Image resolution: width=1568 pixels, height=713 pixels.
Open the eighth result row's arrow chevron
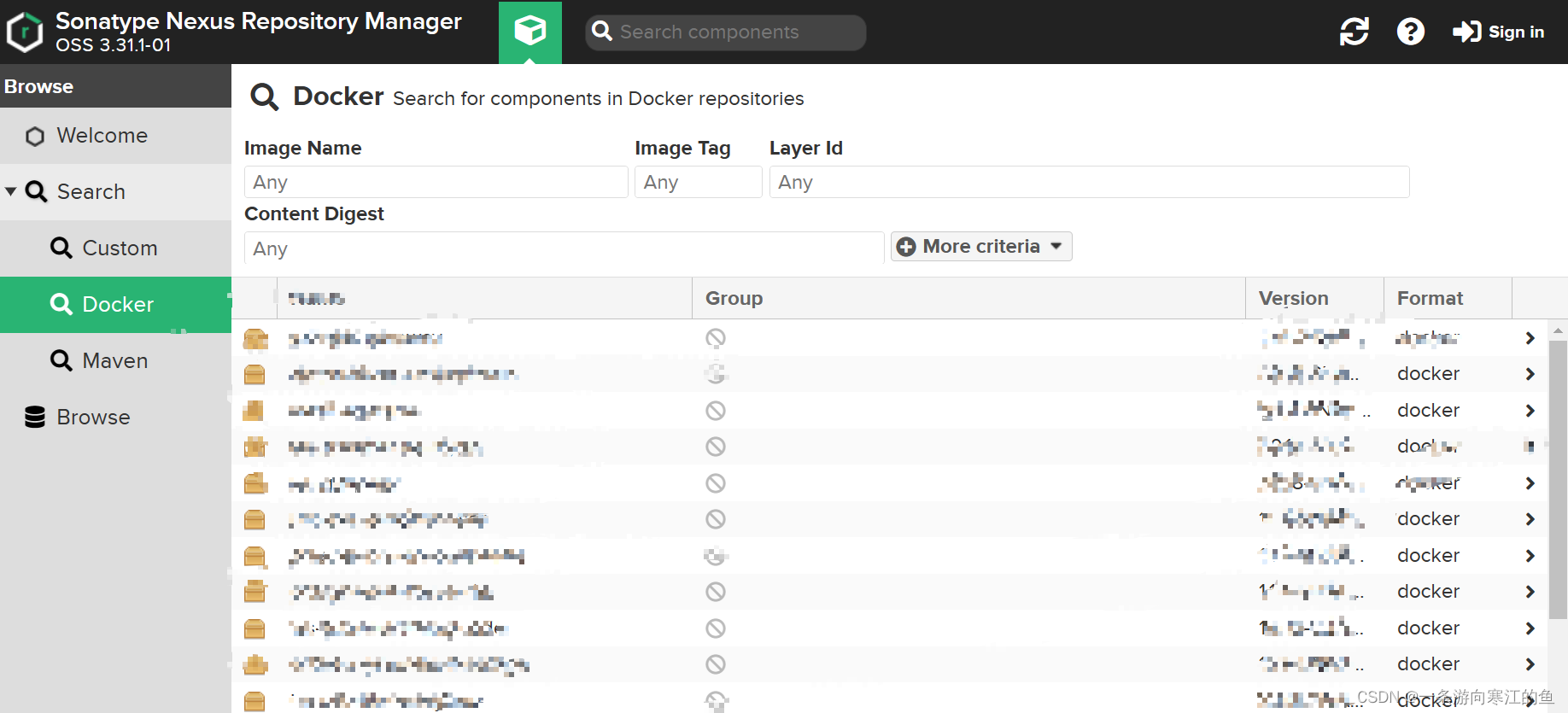click(x=1530, y=592)
